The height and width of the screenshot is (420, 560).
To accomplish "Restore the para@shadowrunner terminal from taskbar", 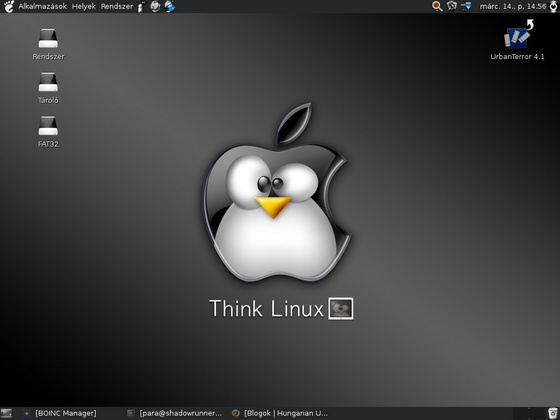I will pos(175,413).
